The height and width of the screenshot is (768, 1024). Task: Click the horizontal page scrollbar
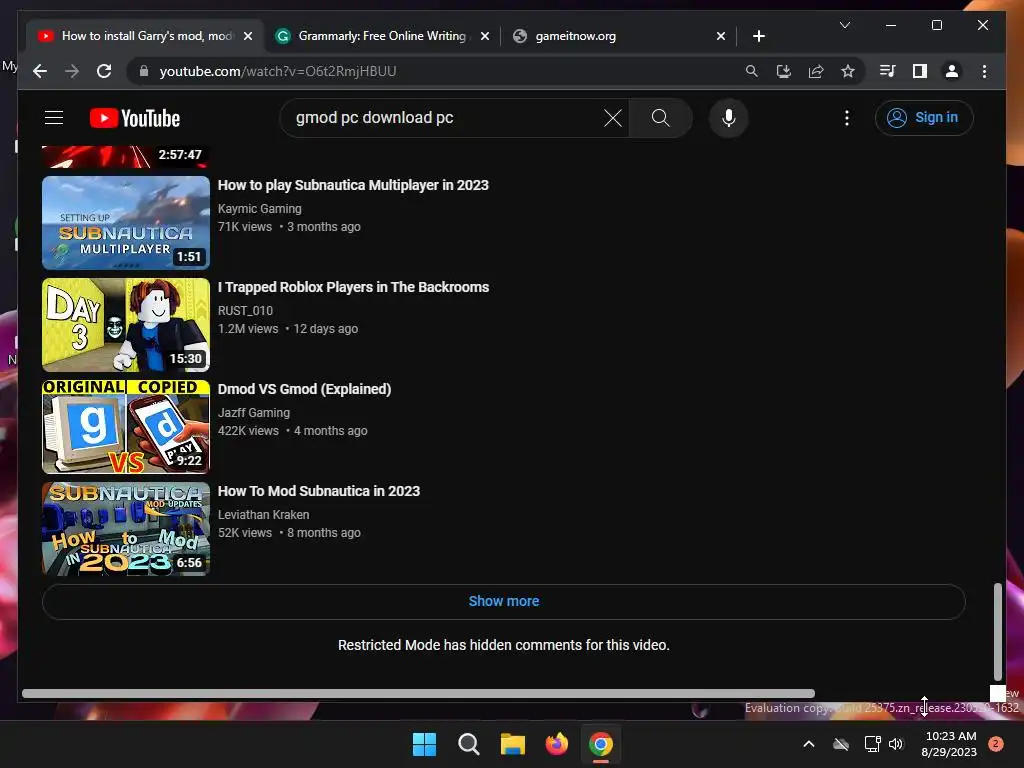pos(418,694)
